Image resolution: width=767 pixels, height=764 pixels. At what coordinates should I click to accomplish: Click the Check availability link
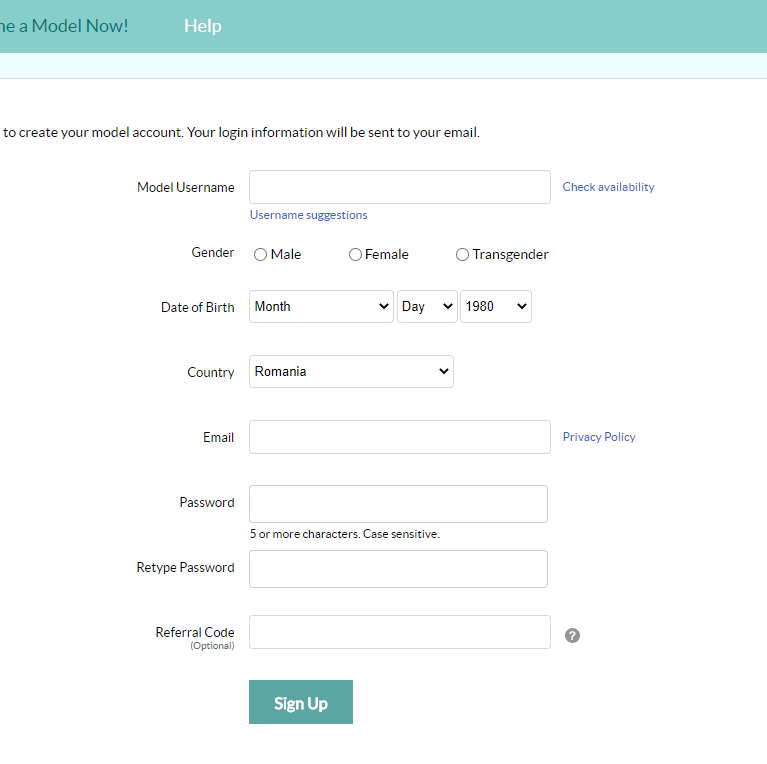(608, 187)
